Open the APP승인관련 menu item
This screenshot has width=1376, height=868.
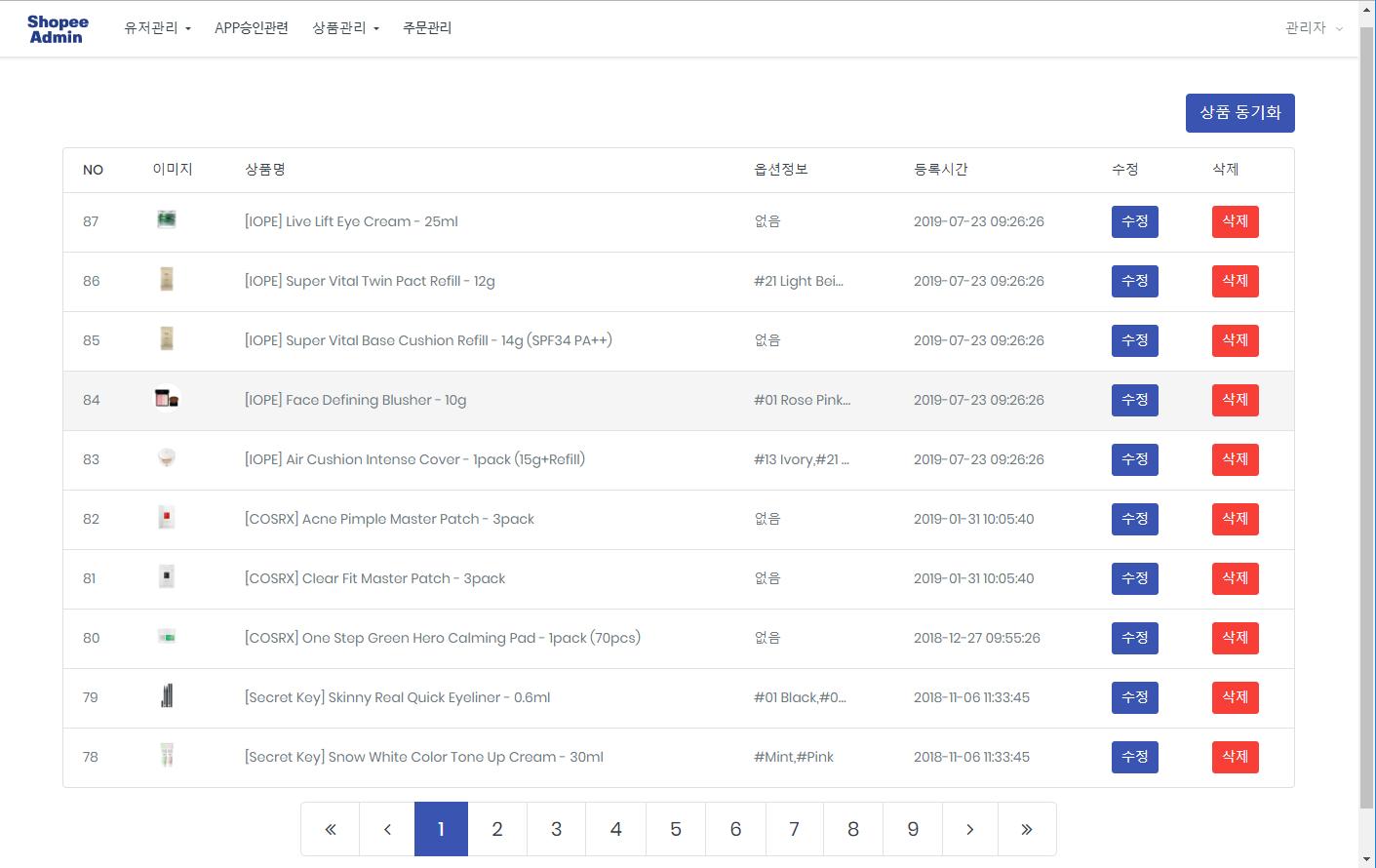[x=252, y=28]
